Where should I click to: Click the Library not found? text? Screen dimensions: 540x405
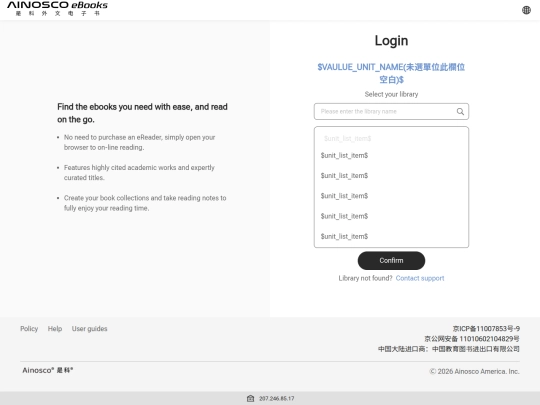coord(365,278)
